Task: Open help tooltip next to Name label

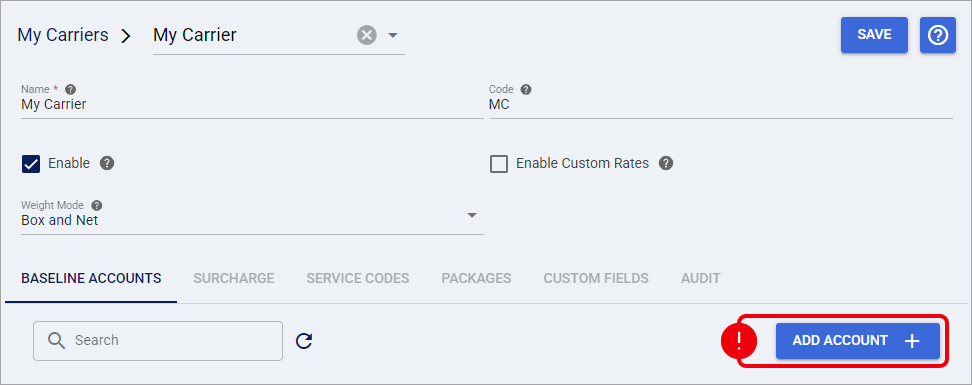Action: [71, 89]
